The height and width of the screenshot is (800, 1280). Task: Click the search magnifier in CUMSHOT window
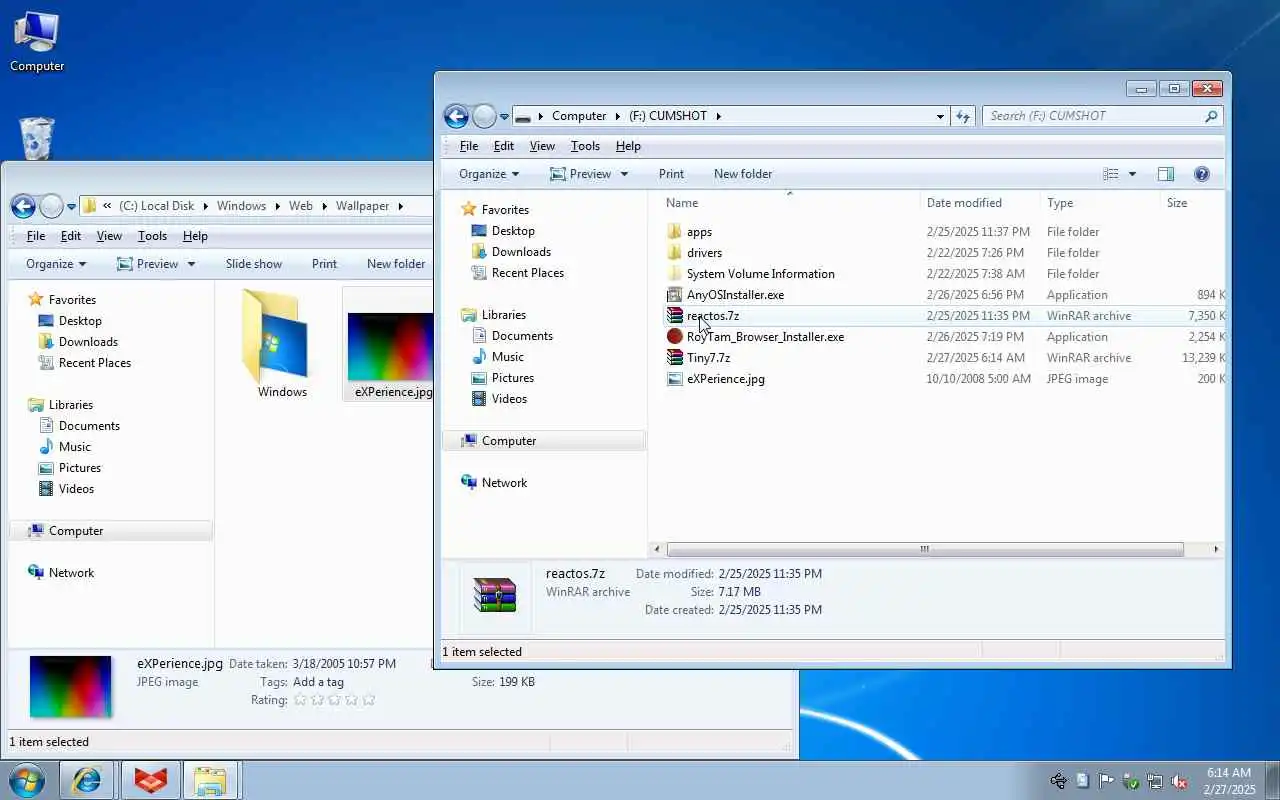click(1211, 116)
